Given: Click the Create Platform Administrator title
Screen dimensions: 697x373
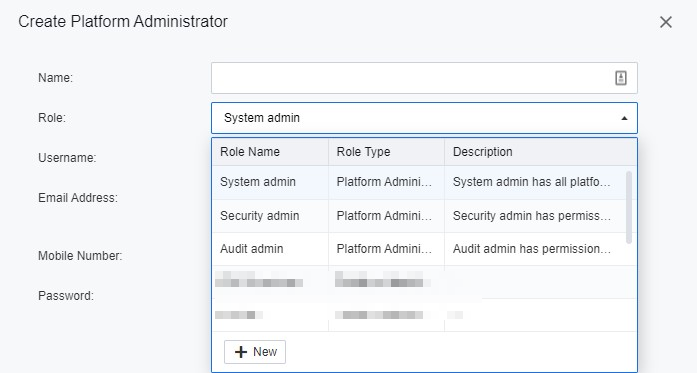Looking at the screenshot, I should click(x=123, y=21).
